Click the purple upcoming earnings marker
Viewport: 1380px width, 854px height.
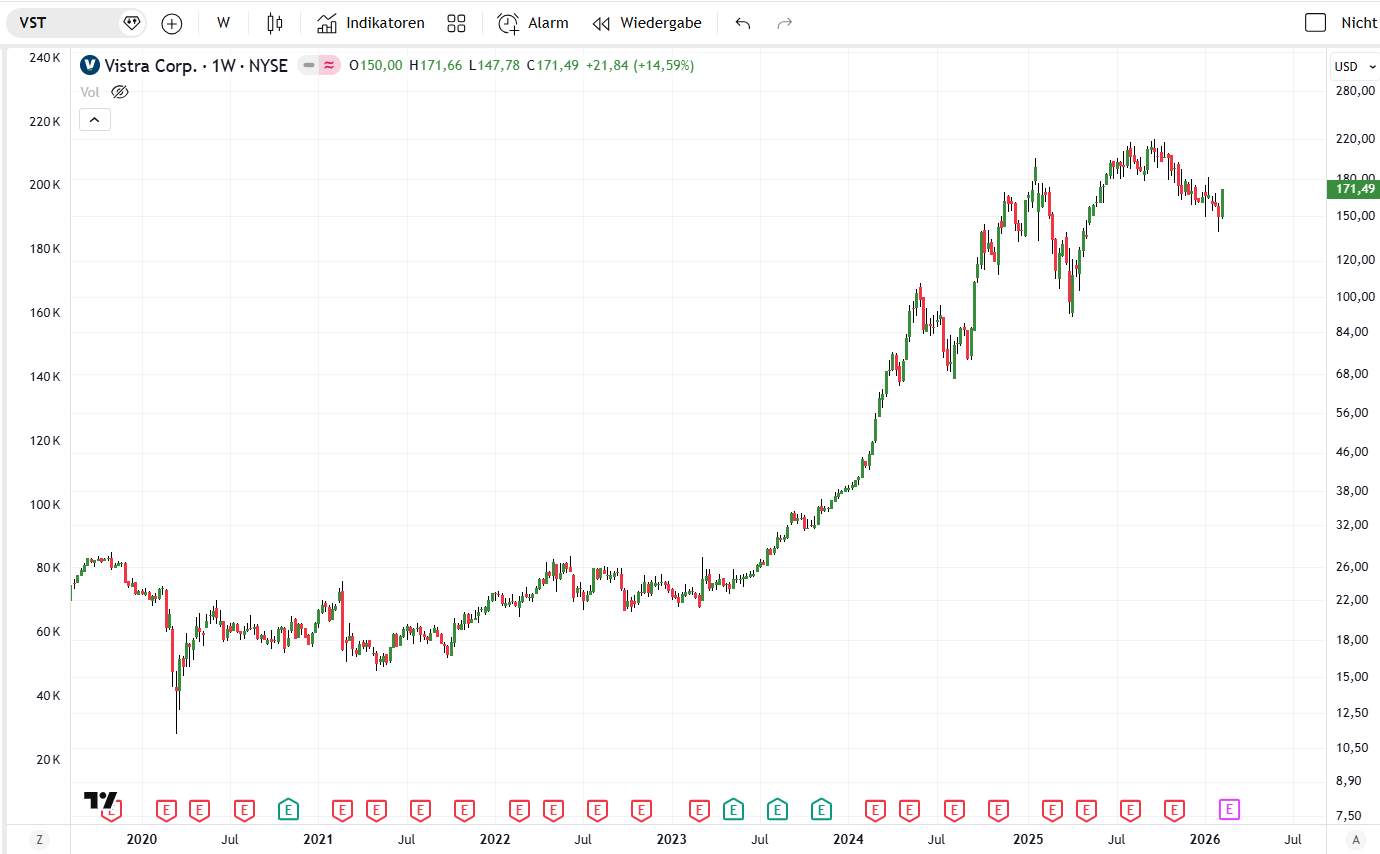[1230, 809]
